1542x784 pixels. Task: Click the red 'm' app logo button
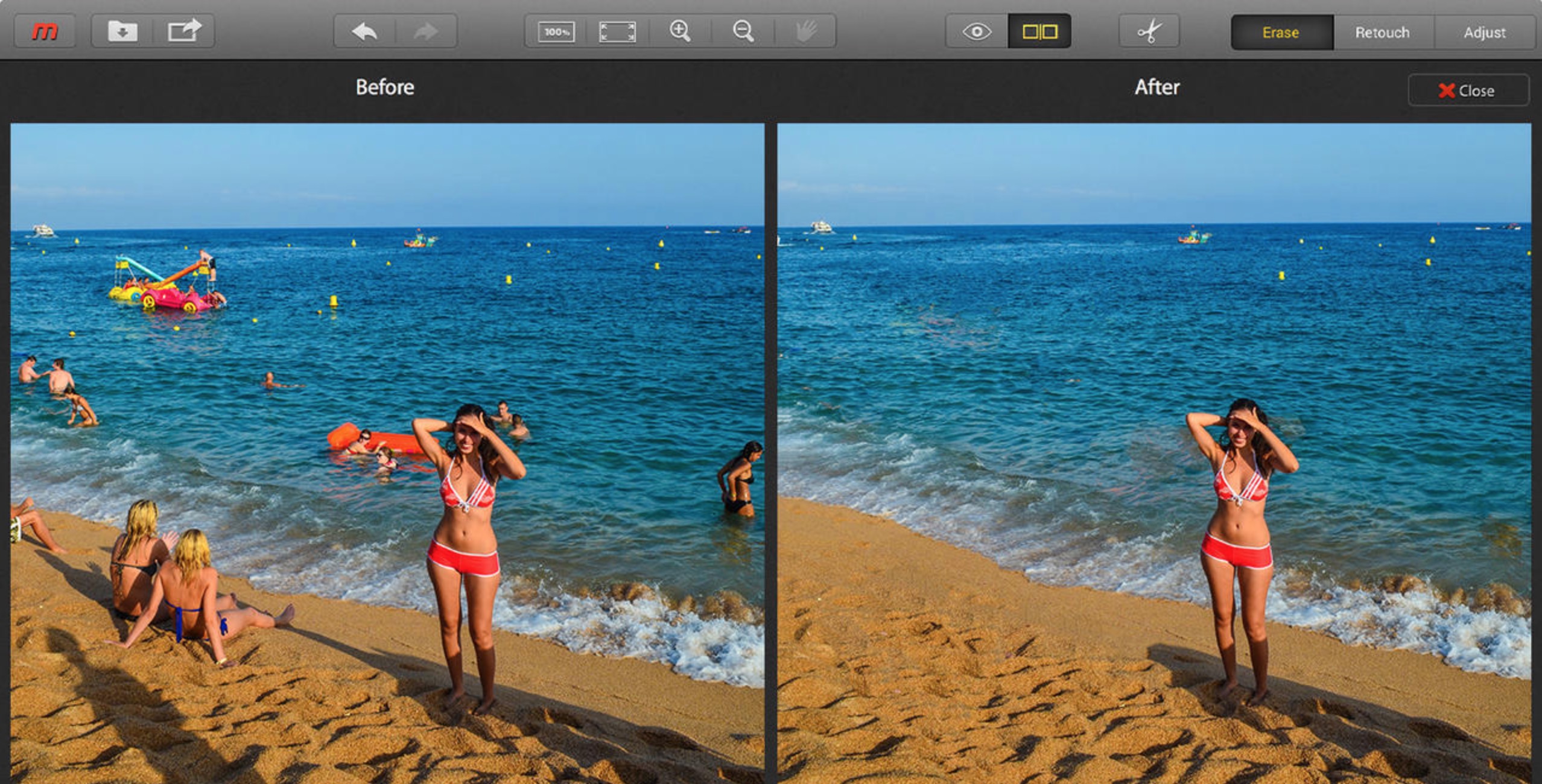click(x=45, y=31)
